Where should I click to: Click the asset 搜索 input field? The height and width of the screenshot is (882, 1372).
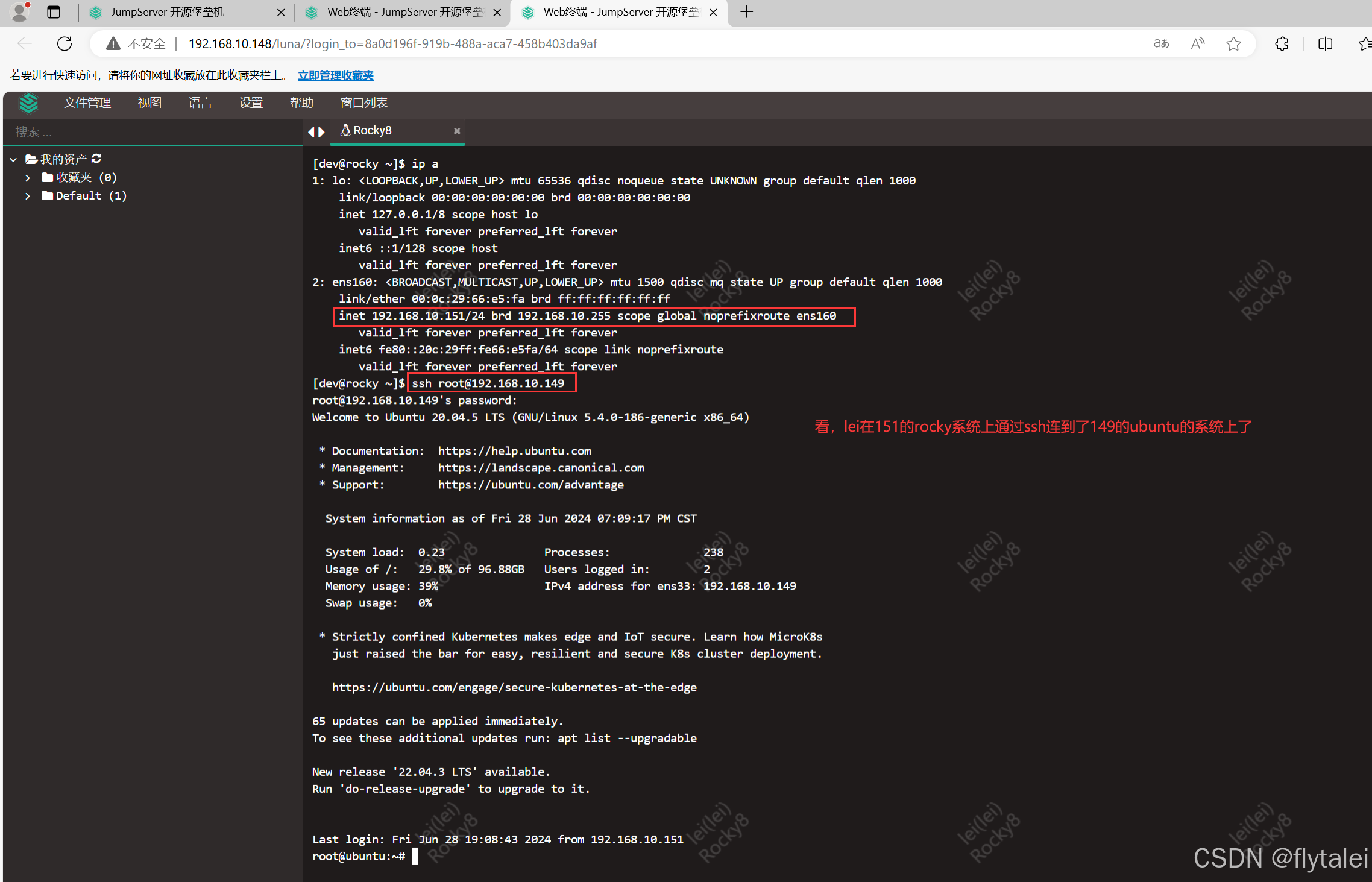(x=153, y=132)
